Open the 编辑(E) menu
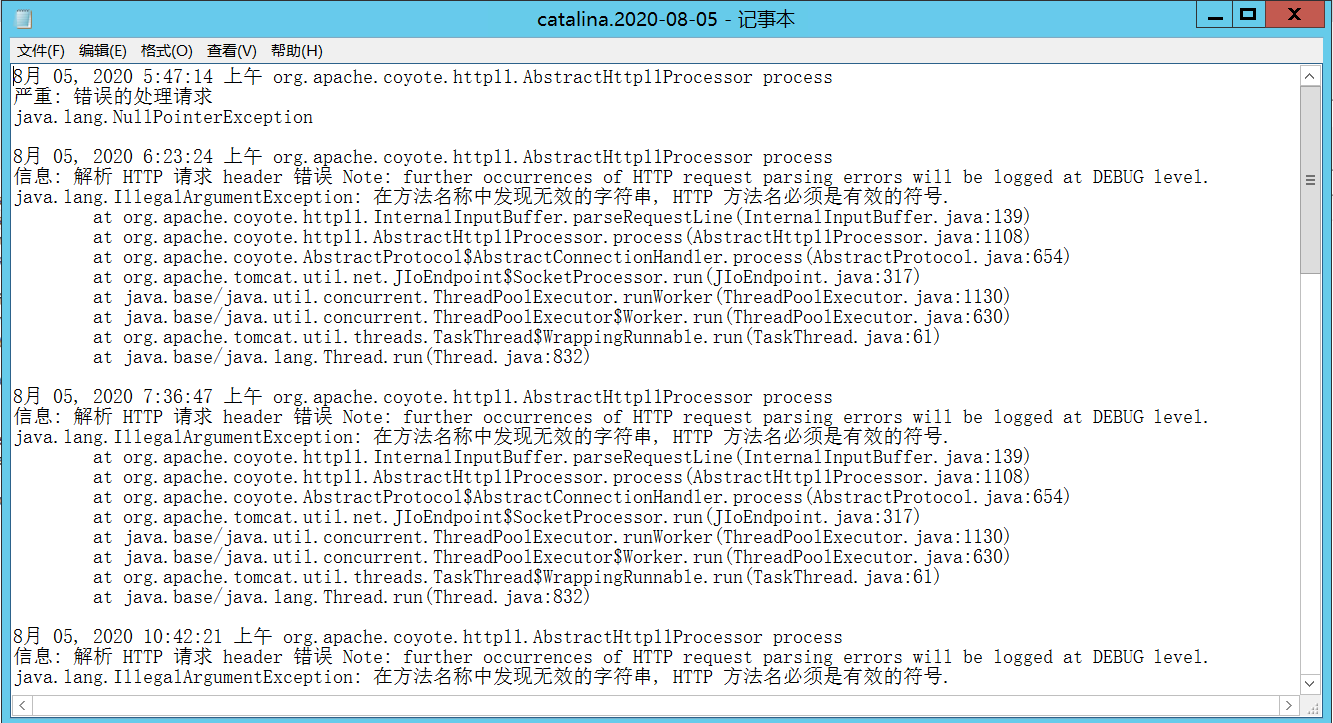 [x=101, y=51]
